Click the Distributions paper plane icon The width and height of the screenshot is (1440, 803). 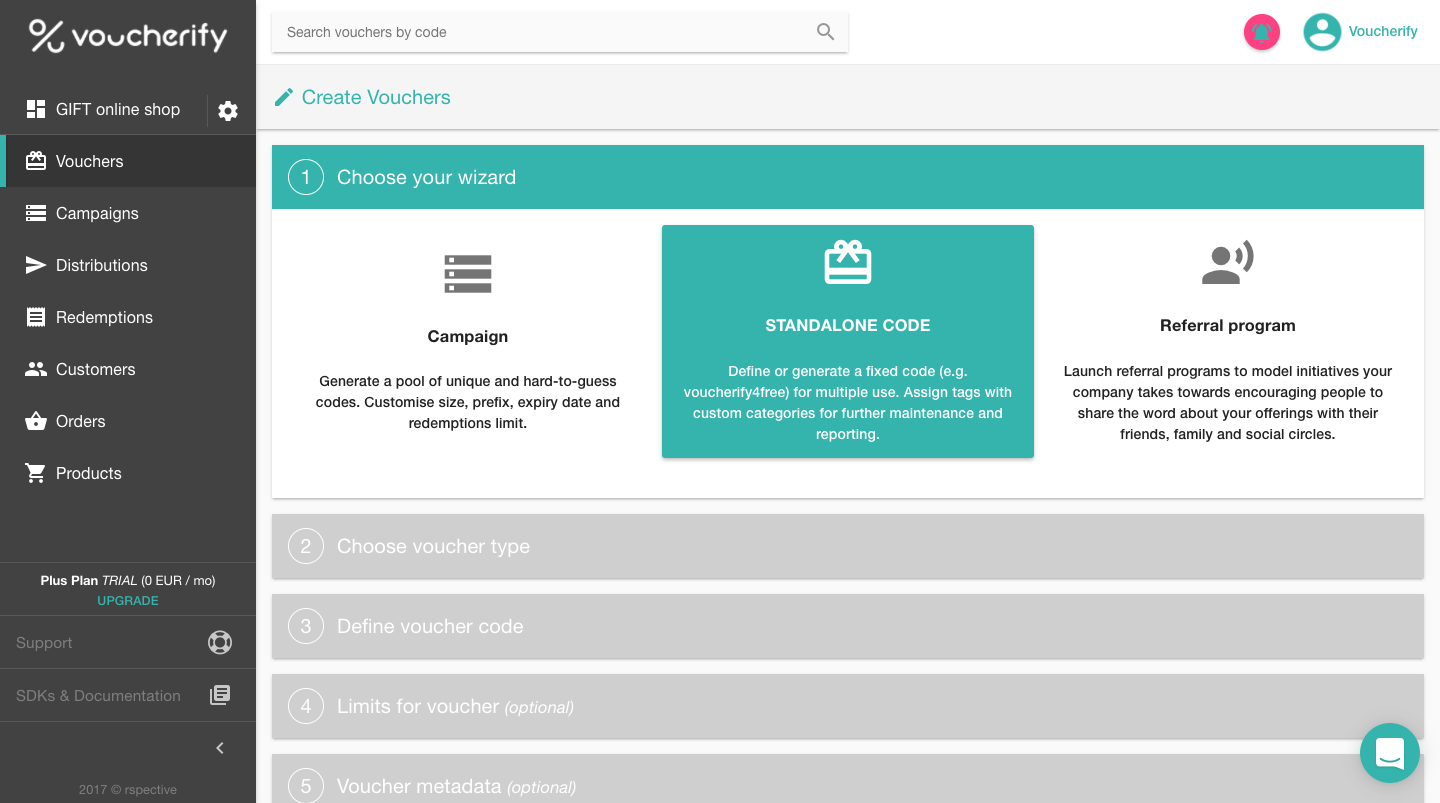[36, 265]
